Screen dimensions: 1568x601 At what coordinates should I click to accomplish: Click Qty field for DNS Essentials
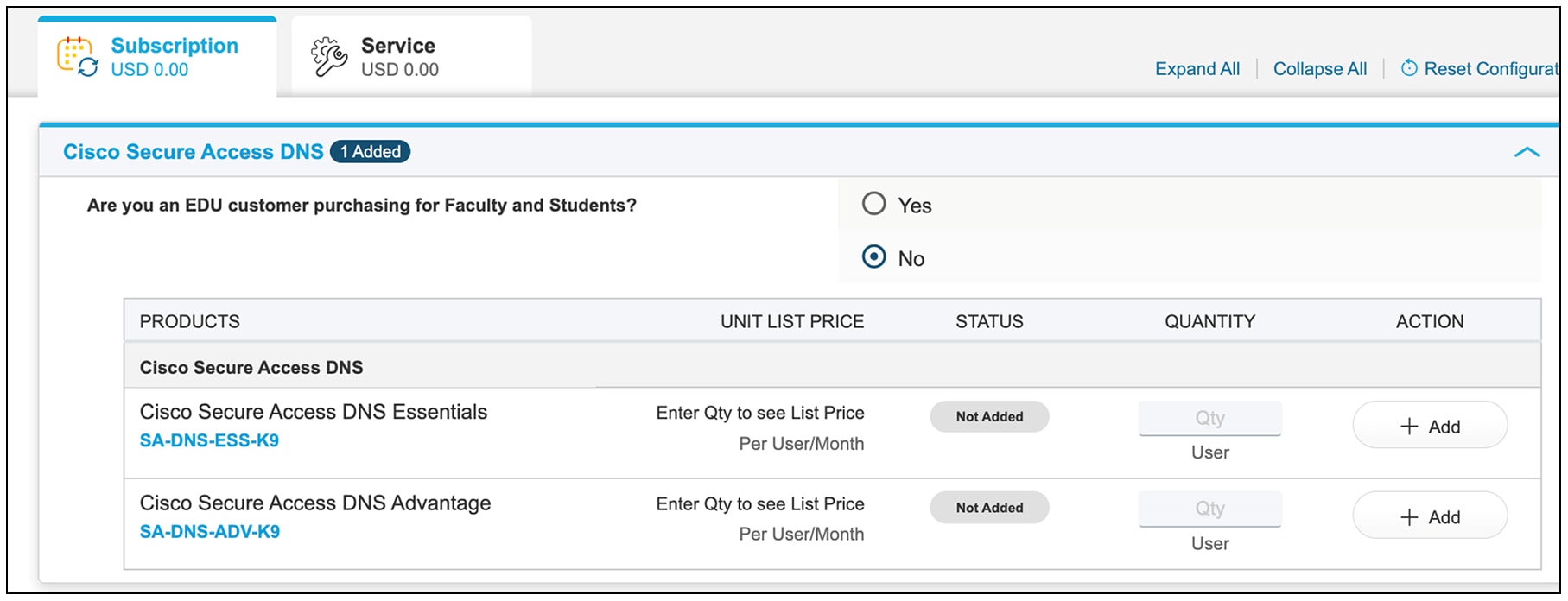coord(1209,418)
